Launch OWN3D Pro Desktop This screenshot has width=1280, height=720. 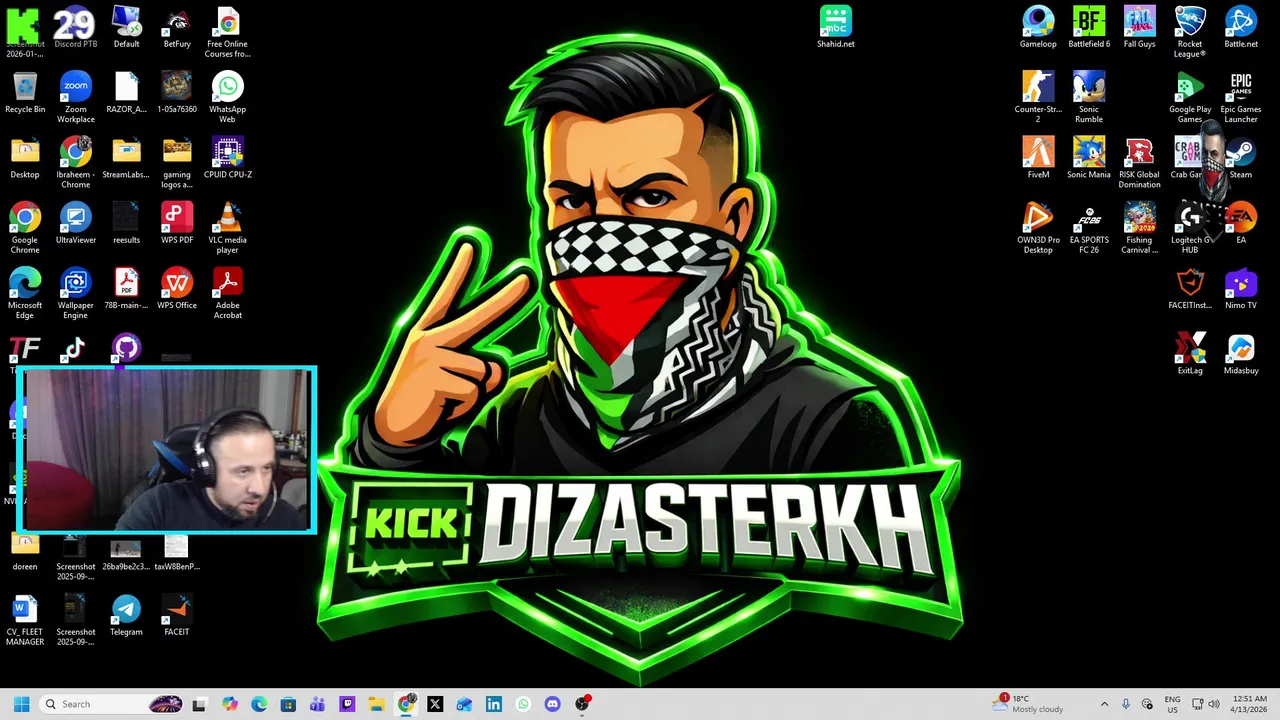click(x=1038, y=227)
